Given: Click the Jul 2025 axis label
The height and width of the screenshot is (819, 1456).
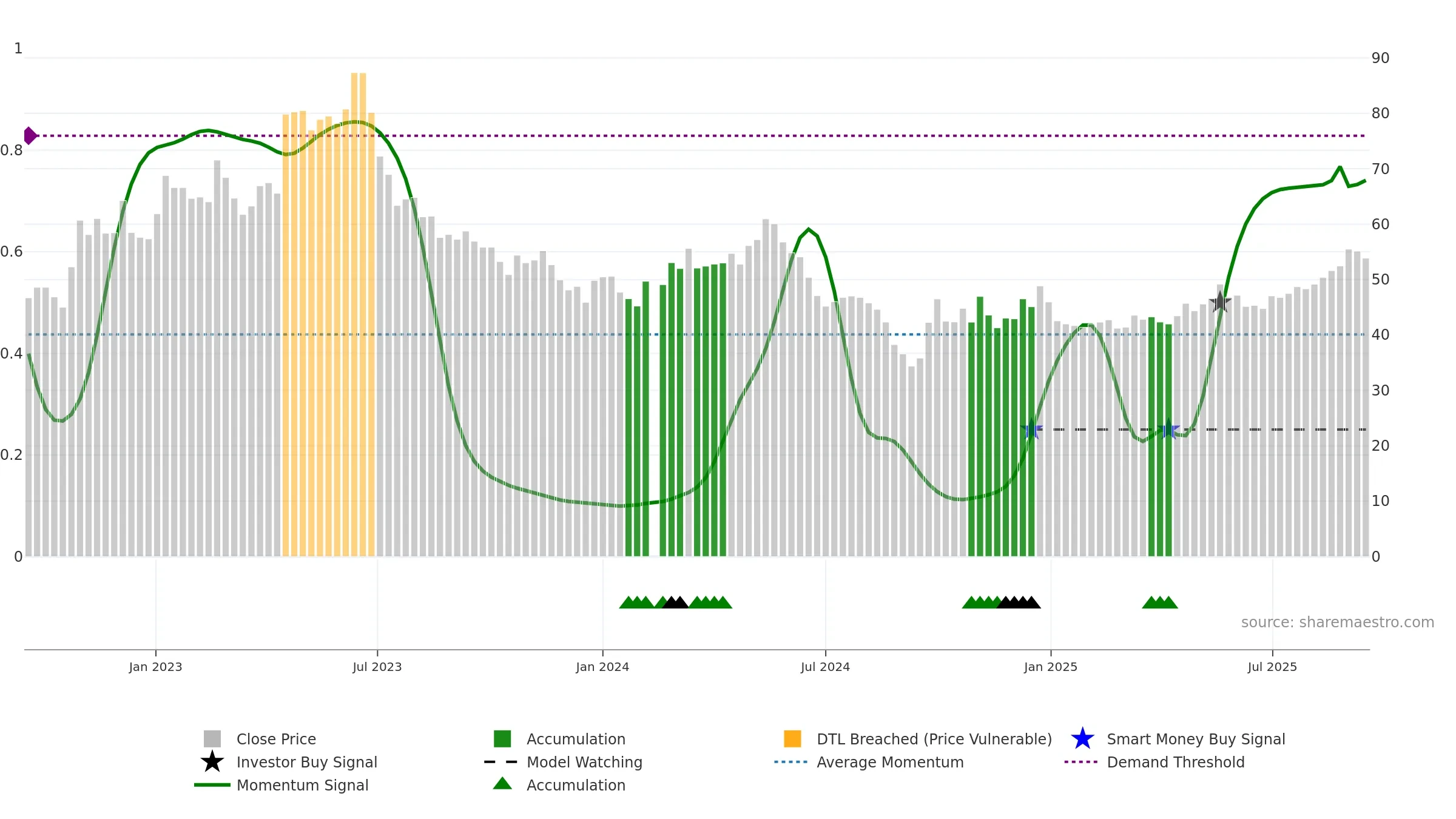Looking at the screenshot, I should (1272, 667).
